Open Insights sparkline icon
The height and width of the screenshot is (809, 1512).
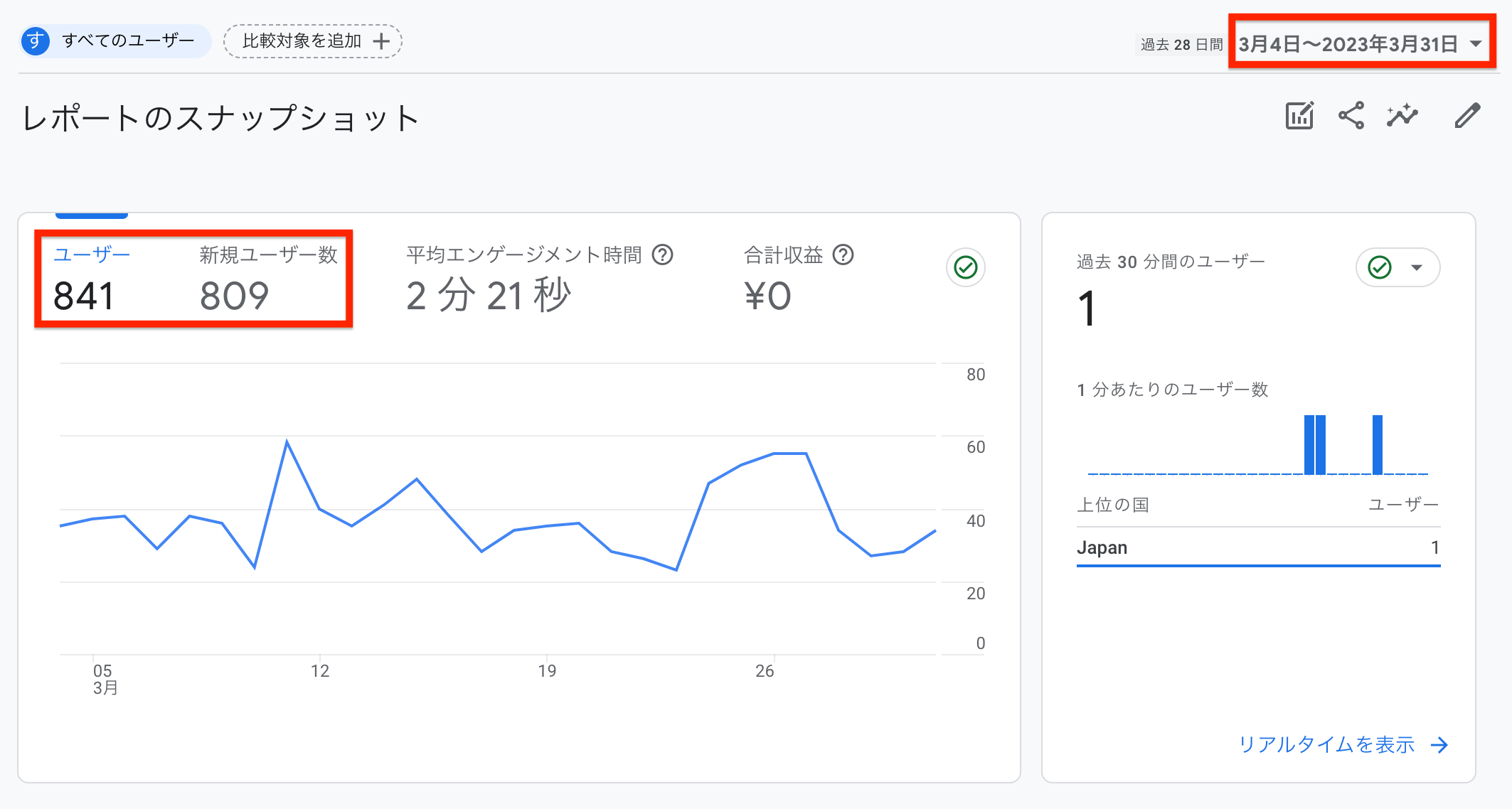(x=1402, y=115)
